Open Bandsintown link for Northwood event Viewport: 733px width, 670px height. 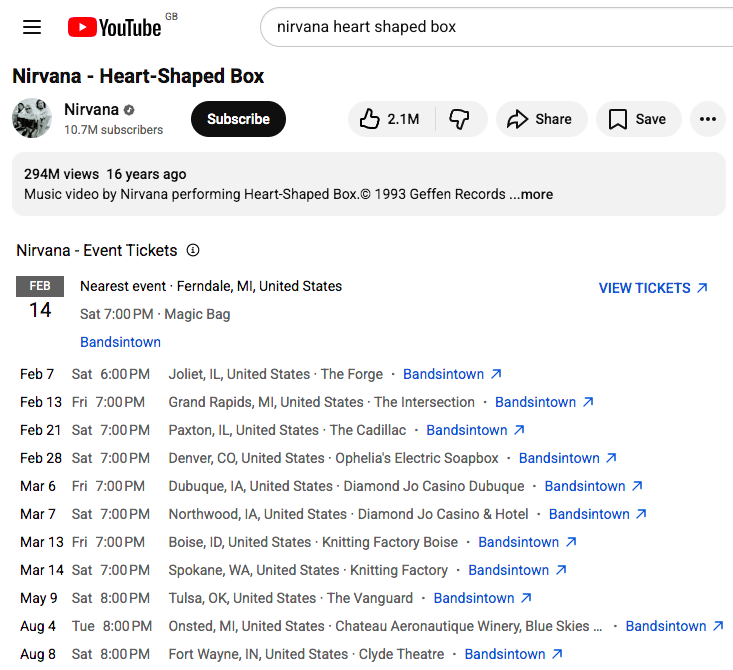(x=598, y=514)
